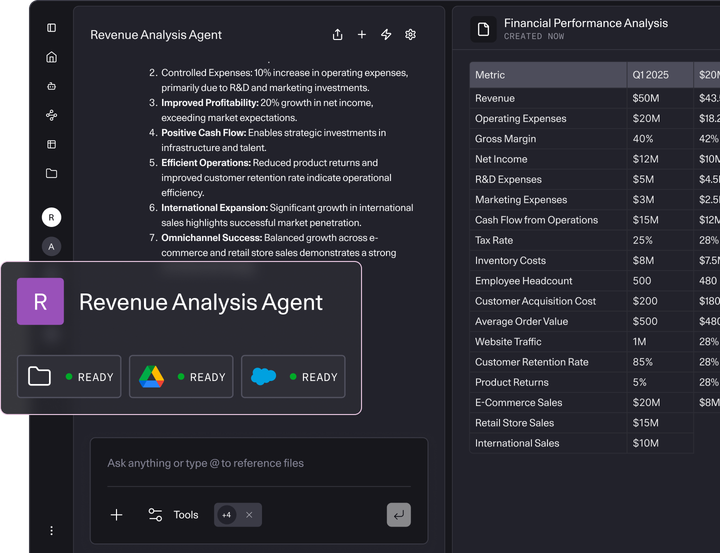Select the Marketing Expenses row label
Image resolution: width=720 pixels, height=553 pixels.
[521, 199]
